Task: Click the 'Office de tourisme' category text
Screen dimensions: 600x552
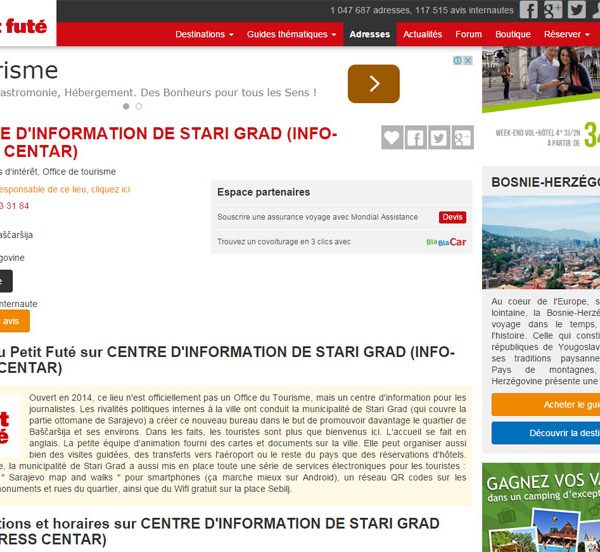Action: [x=79, y=172]
